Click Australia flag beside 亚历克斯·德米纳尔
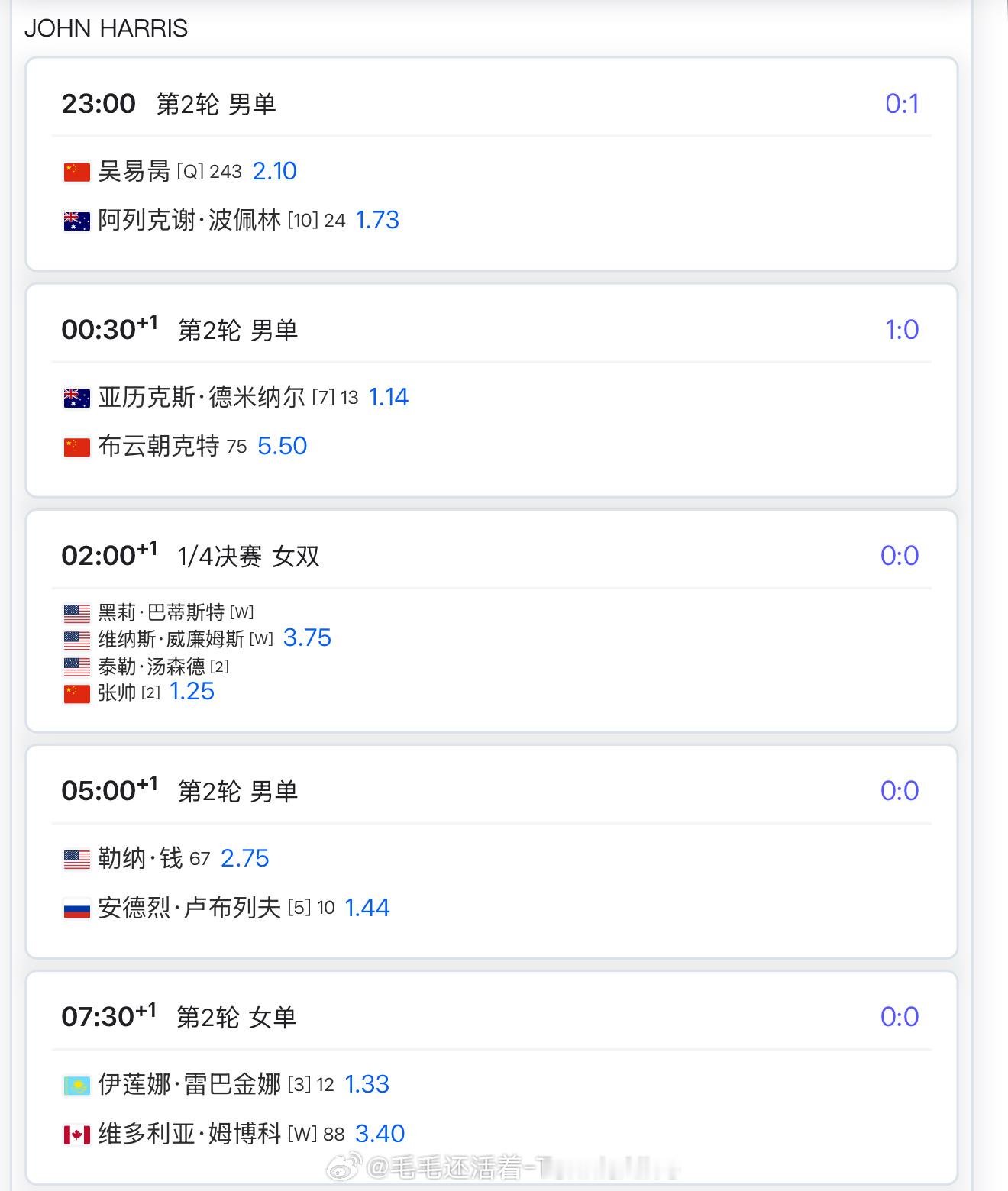1008x1191 pixels. point(76,398)
